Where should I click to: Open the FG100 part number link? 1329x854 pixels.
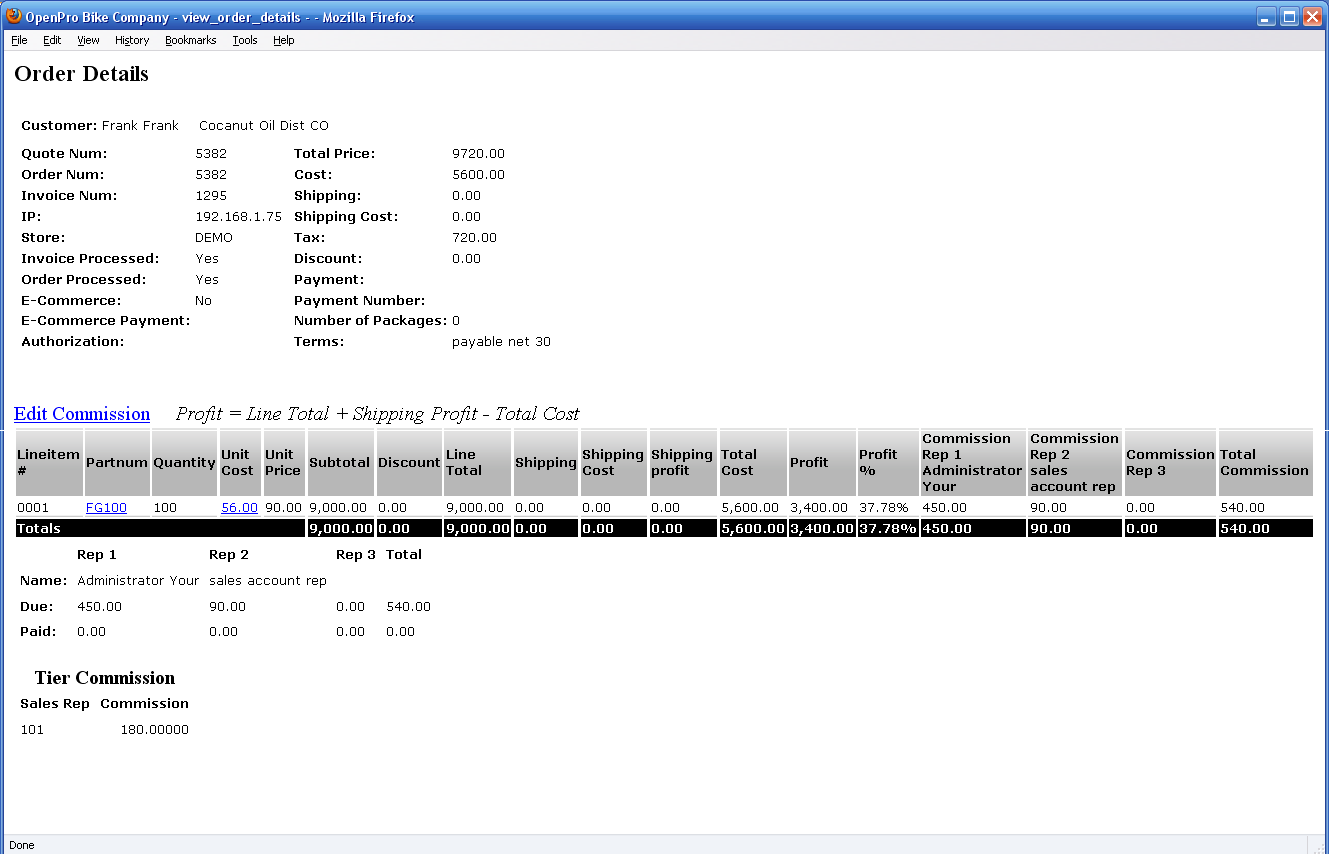(x=106, y=508)
